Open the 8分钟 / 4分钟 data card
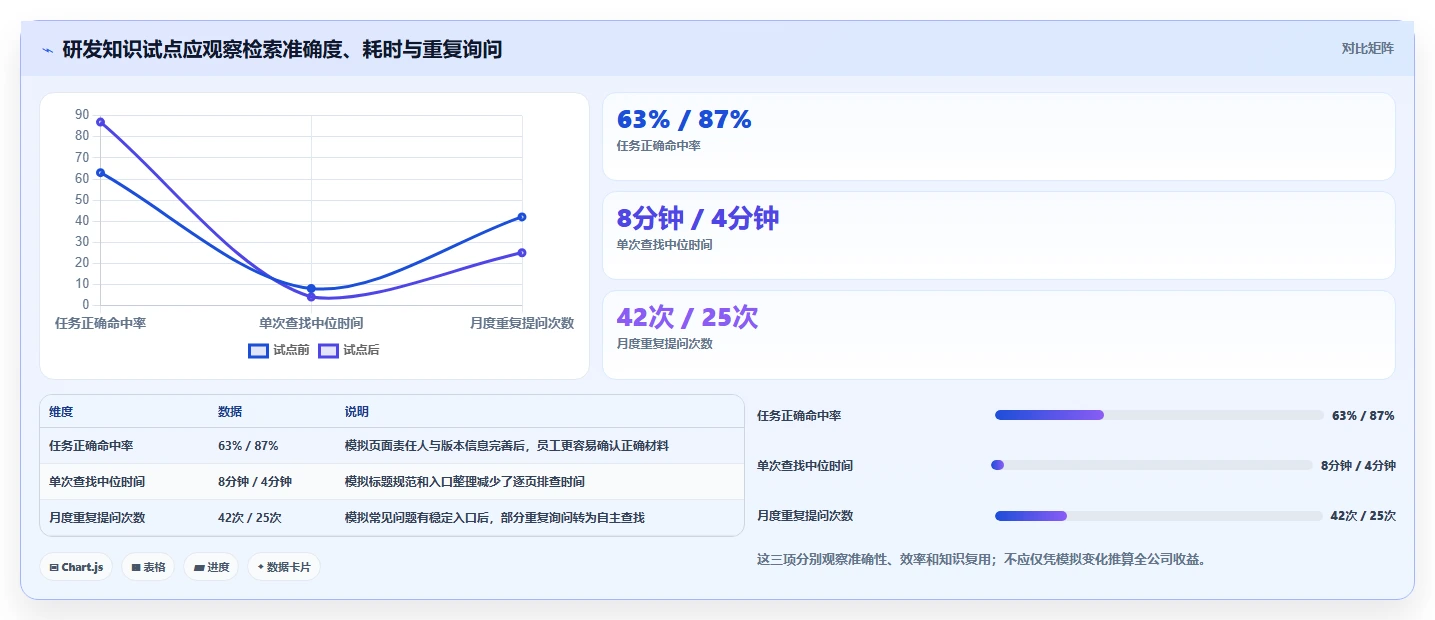Image resolution: width=1435 pixels, height=620 pixels. tap(998, 235)
